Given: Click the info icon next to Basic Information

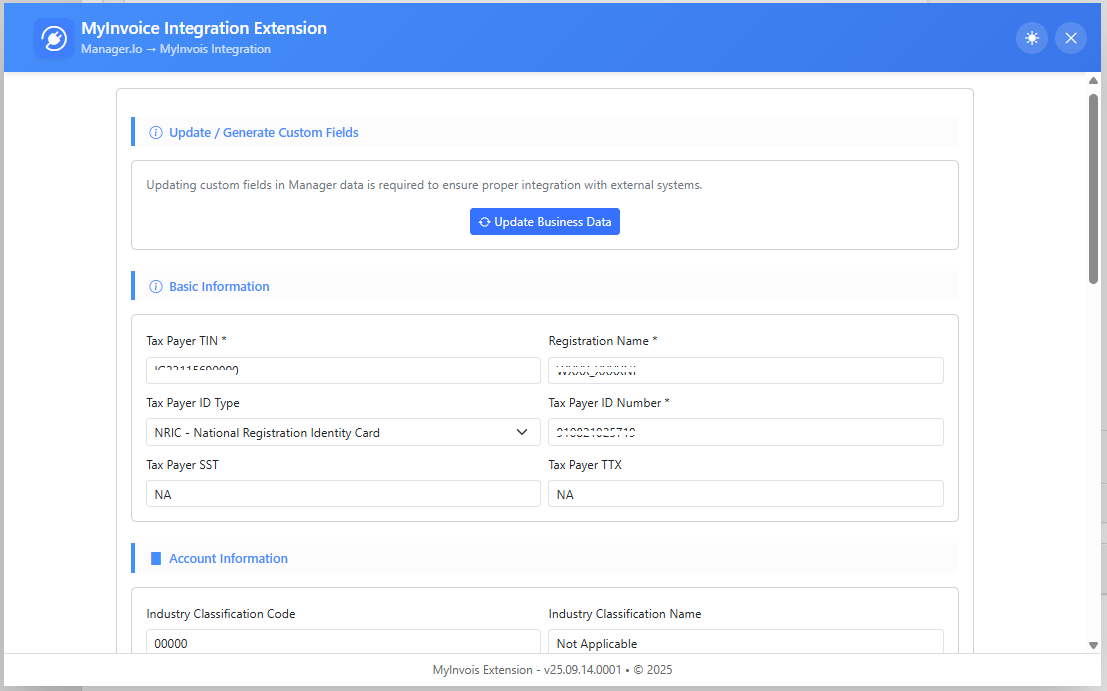Looking at the screenshot, I should (155, 286).
